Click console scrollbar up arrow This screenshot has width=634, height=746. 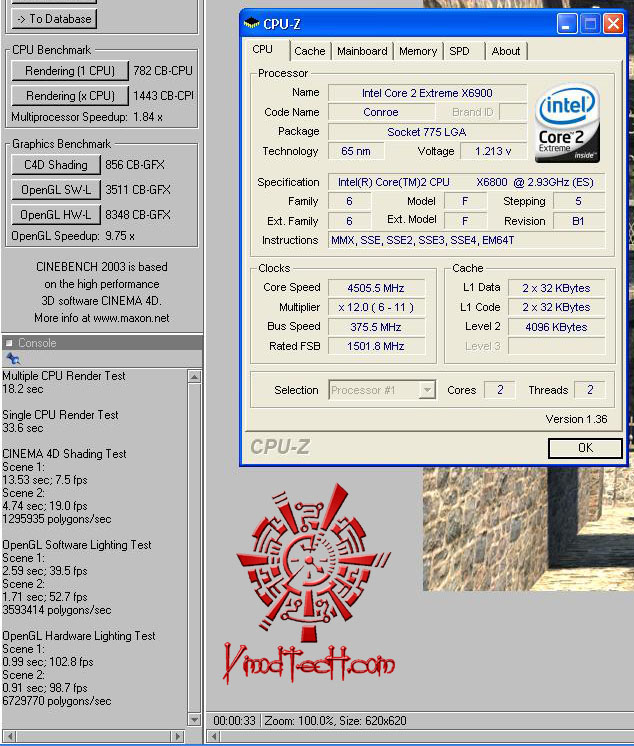pyautogui.click(x=194, y=377)
